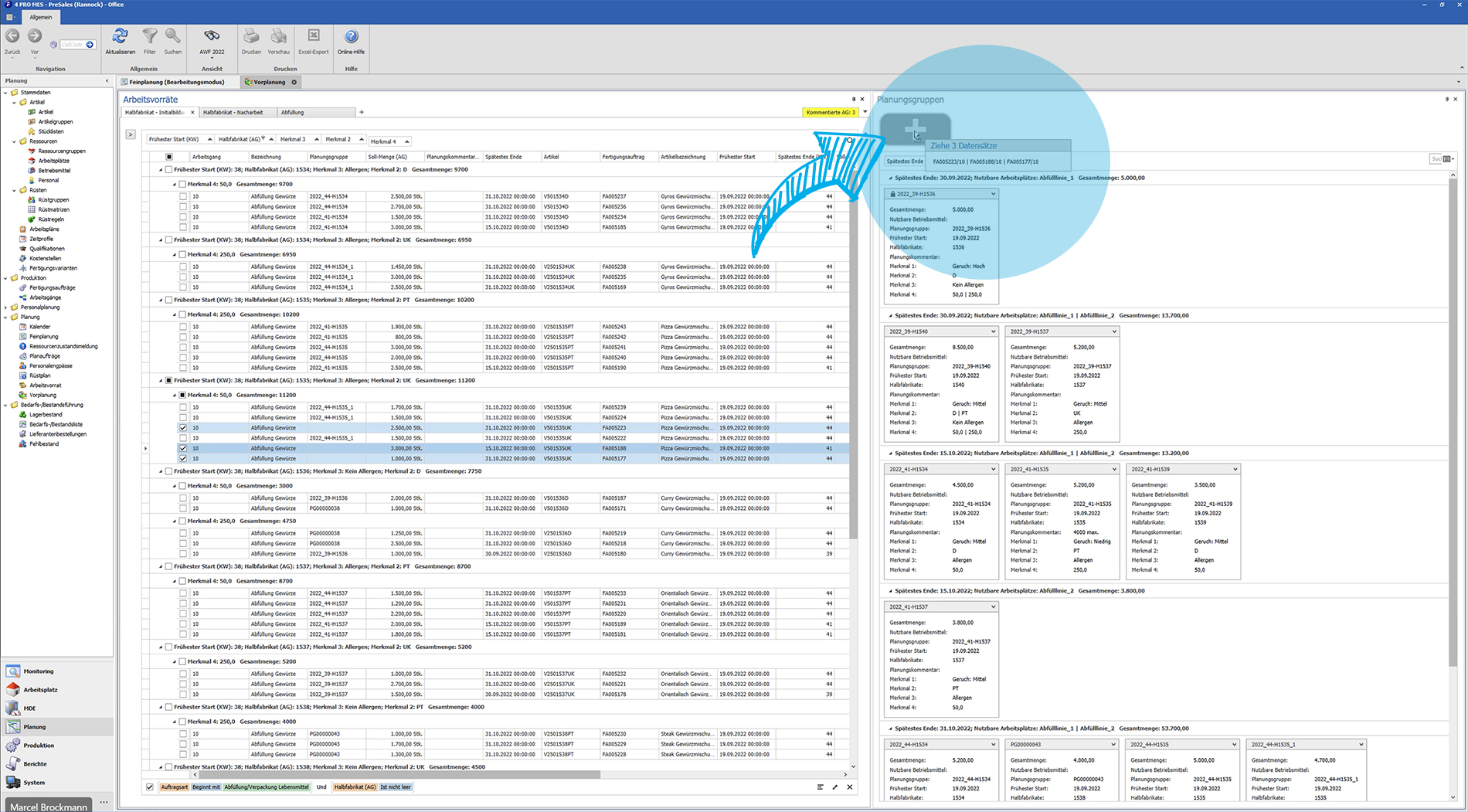Click the Excel-Export icon
1468x812 pixels.
[x=314, y=36]
